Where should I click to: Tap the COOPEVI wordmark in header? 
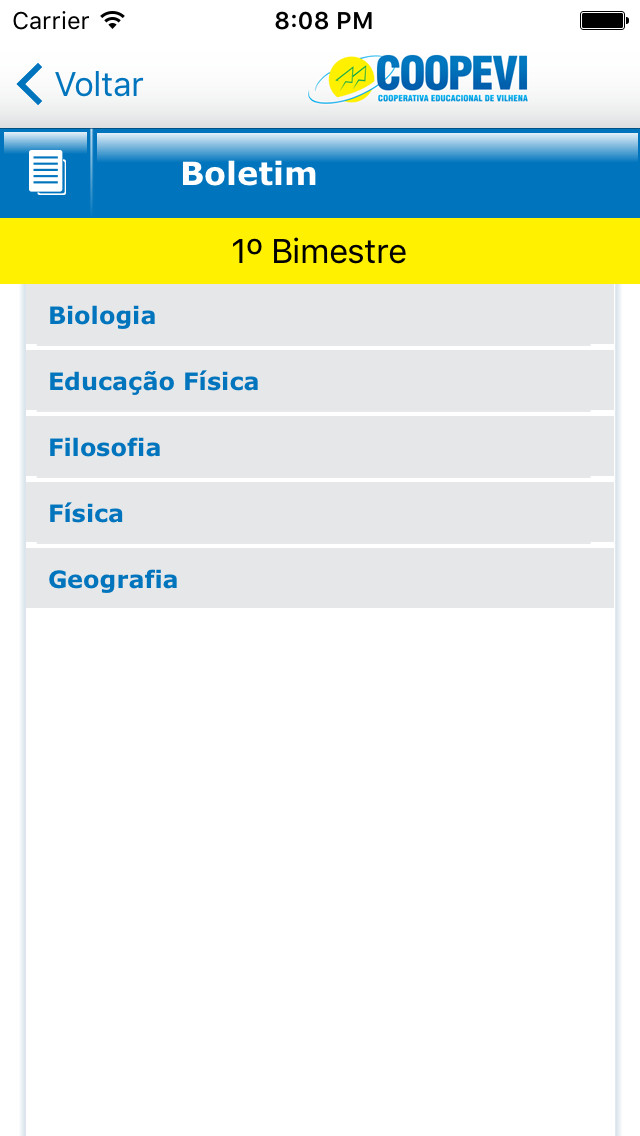452,73
